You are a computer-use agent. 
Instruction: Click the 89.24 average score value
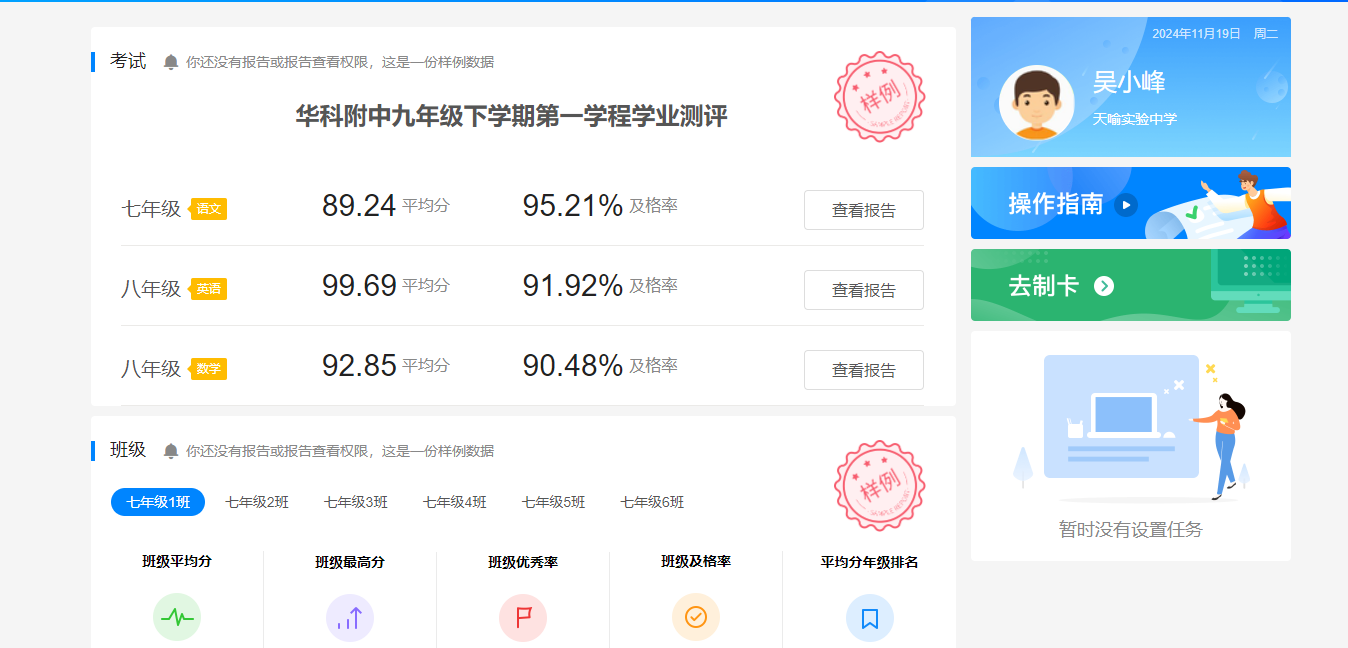(x=359, y=205)
